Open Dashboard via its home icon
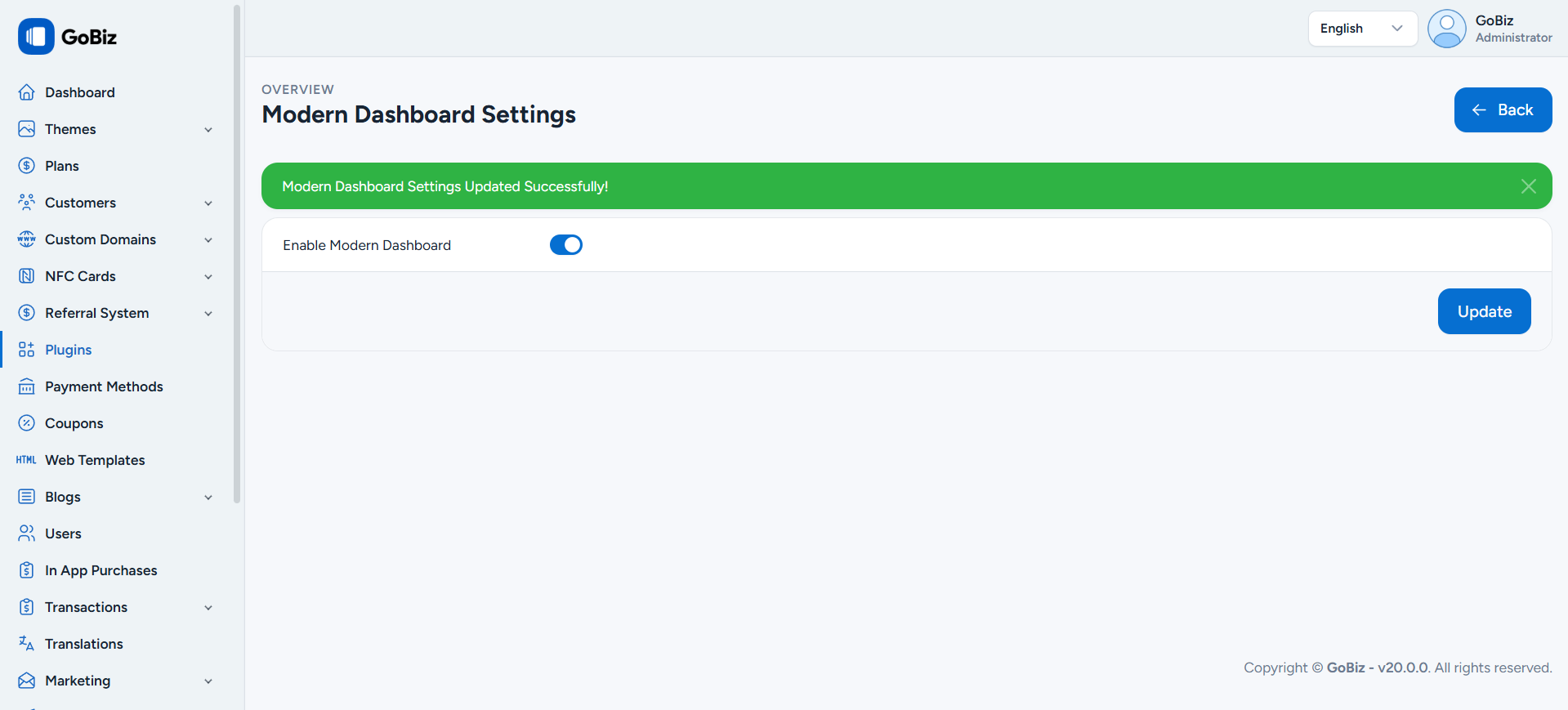The height and width of the screenshot is (710, 1568). [25, 92]
